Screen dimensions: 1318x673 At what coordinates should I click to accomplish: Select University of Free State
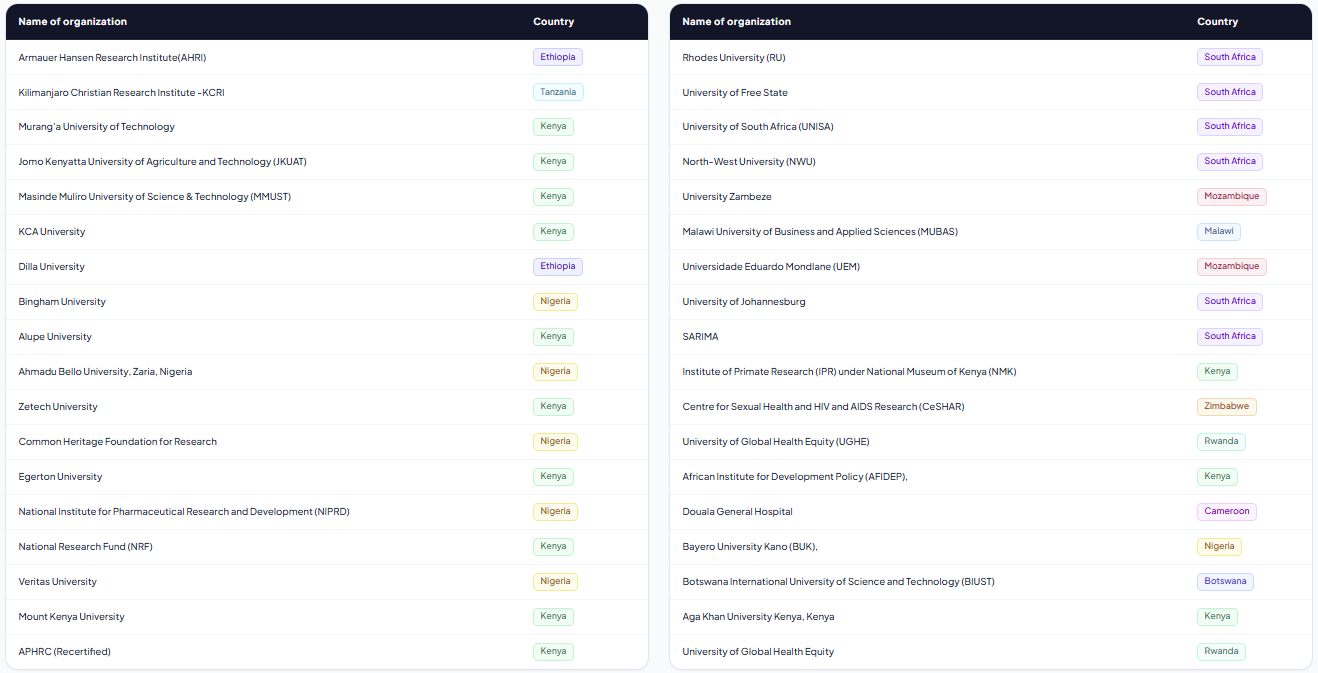pyautogui.click(x=735, y=92)
